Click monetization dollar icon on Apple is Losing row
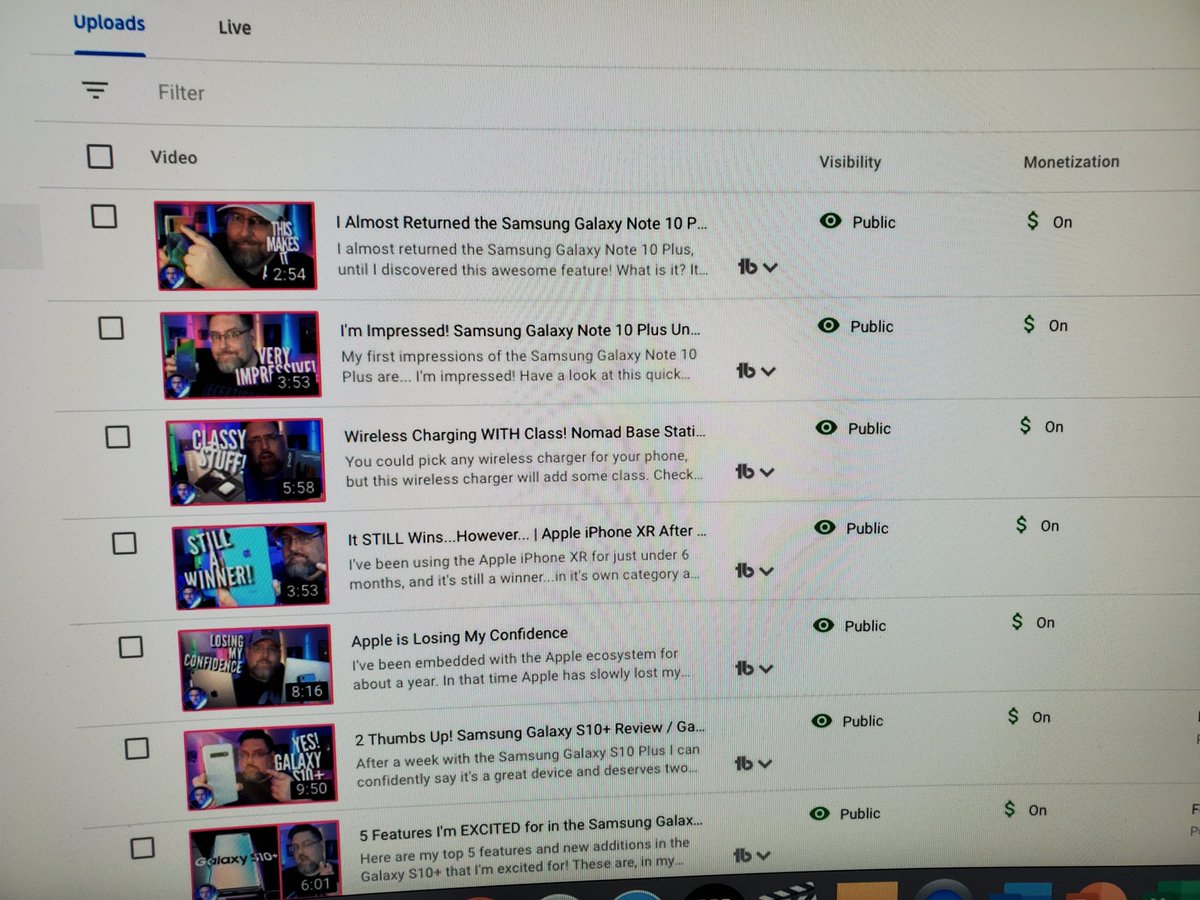Viewport: 1200px width, 900px height. click(1017, 622)
